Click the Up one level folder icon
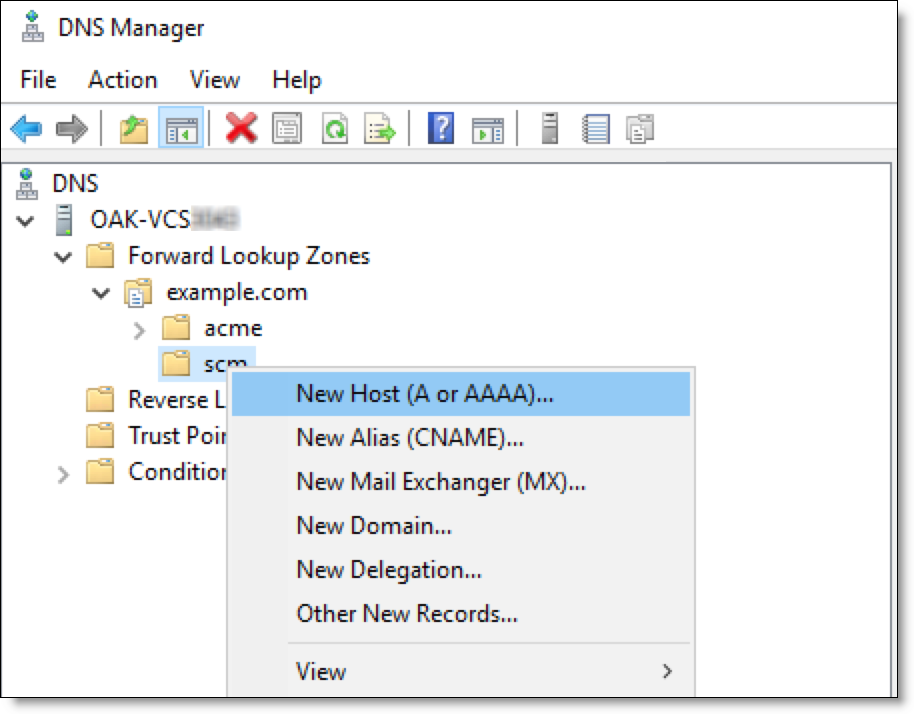This screenshot has height=714, width=914. (x=134, y=129)
